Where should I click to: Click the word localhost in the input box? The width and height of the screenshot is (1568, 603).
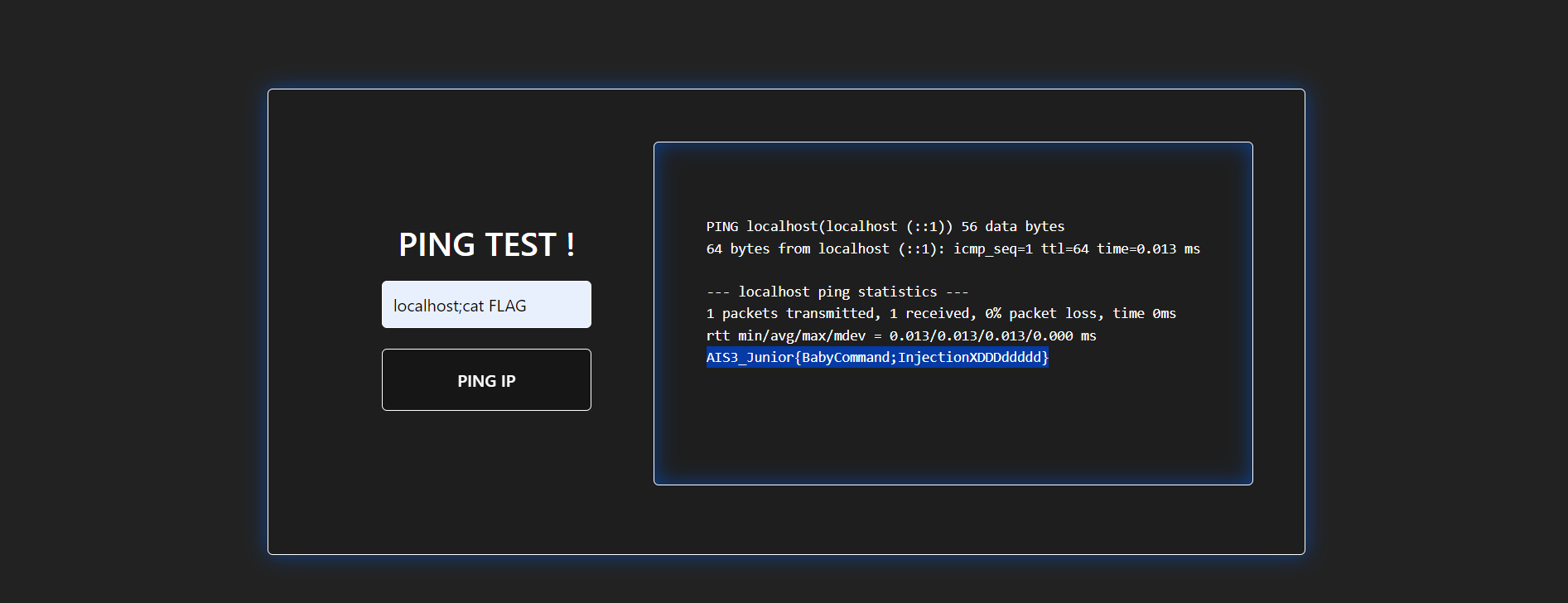425,306
